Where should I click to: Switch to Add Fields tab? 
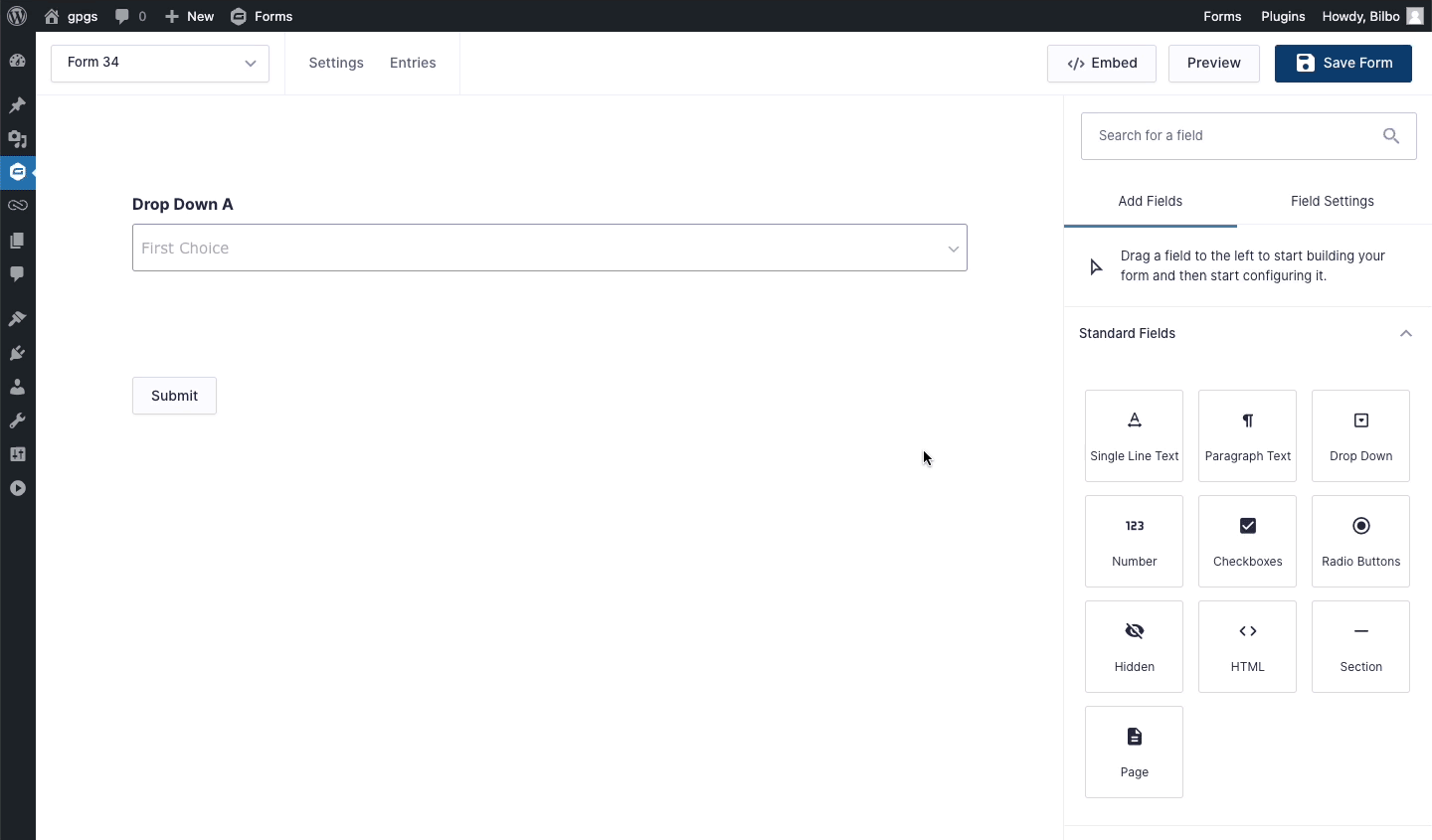1151,202
